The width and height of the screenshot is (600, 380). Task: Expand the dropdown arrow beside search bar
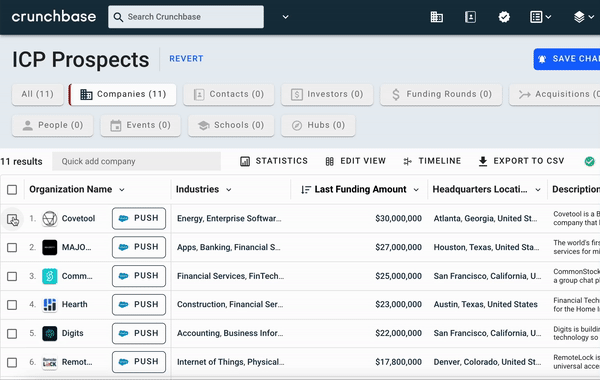click(285, 17)
